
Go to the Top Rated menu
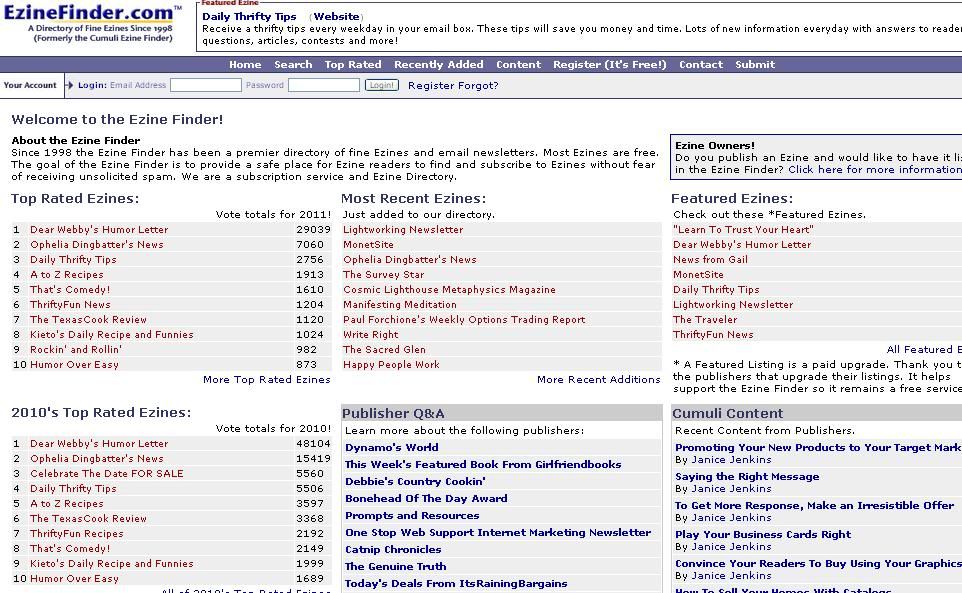click(353, 64)
